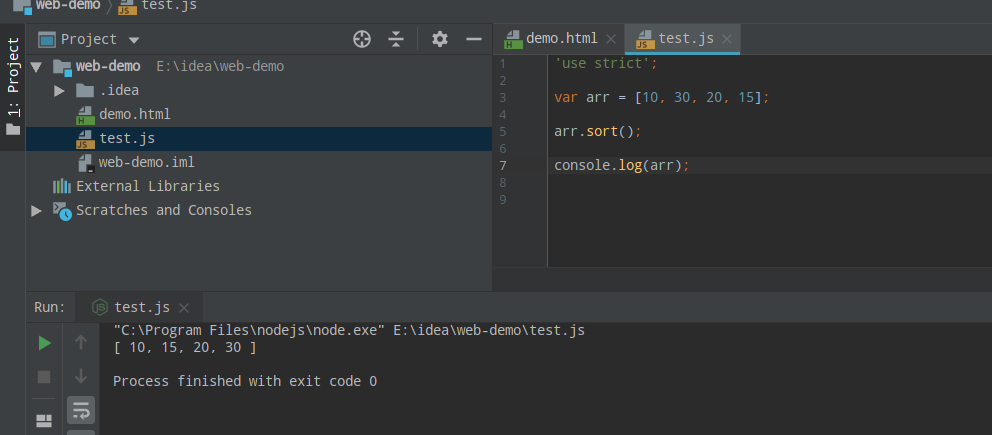Click the .idea folder icon

click(x=85, y=90)
